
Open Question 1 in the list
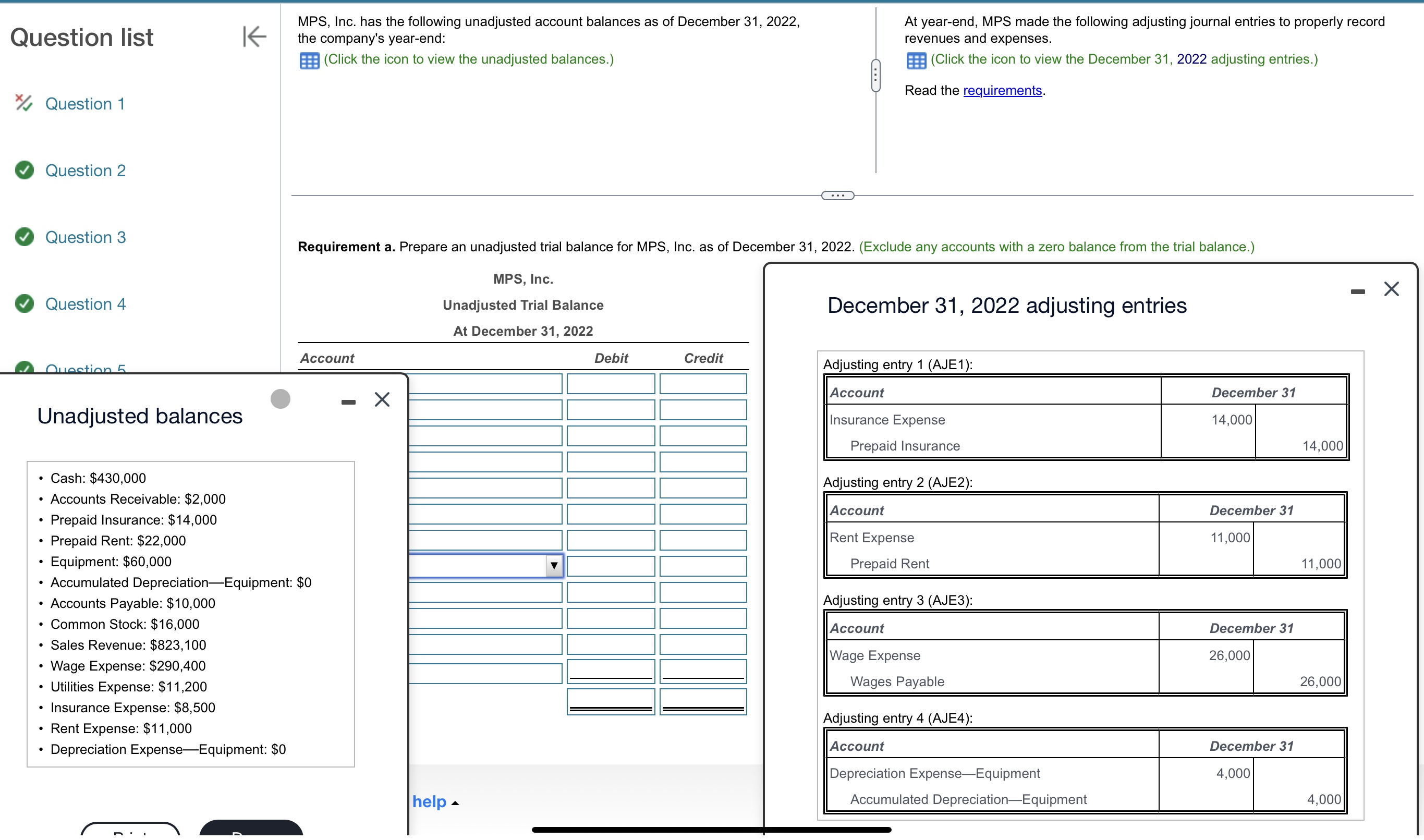coord(85,104)
